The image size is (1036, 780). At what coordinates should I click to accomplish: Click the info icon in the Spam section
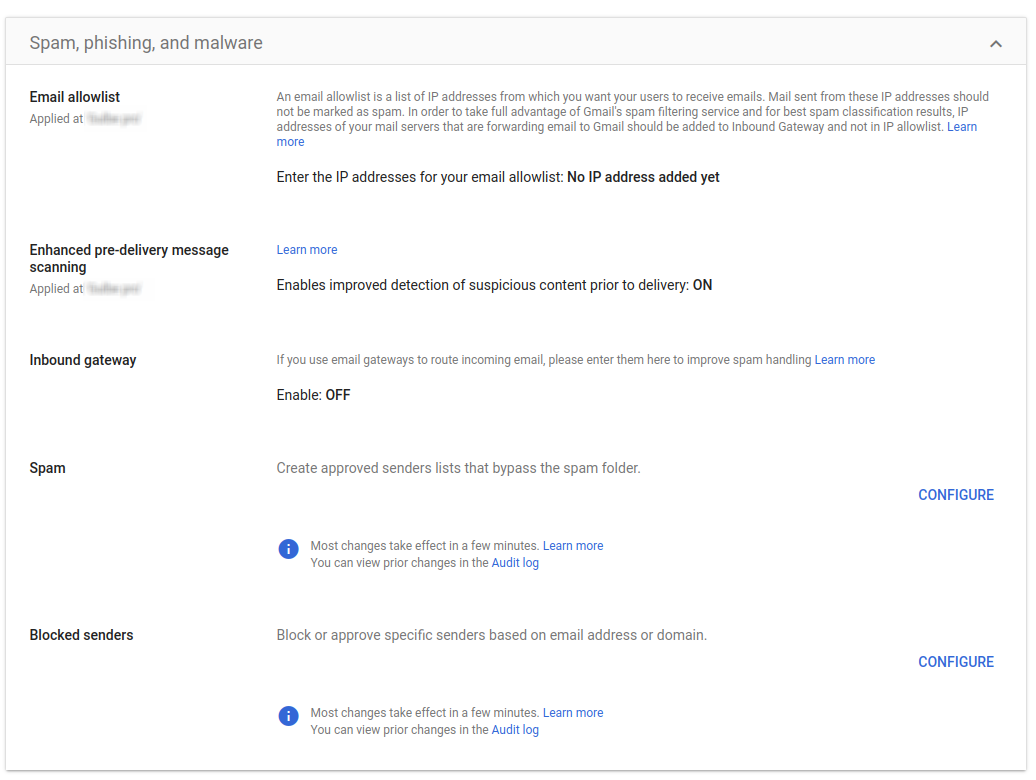pos(288,549)
